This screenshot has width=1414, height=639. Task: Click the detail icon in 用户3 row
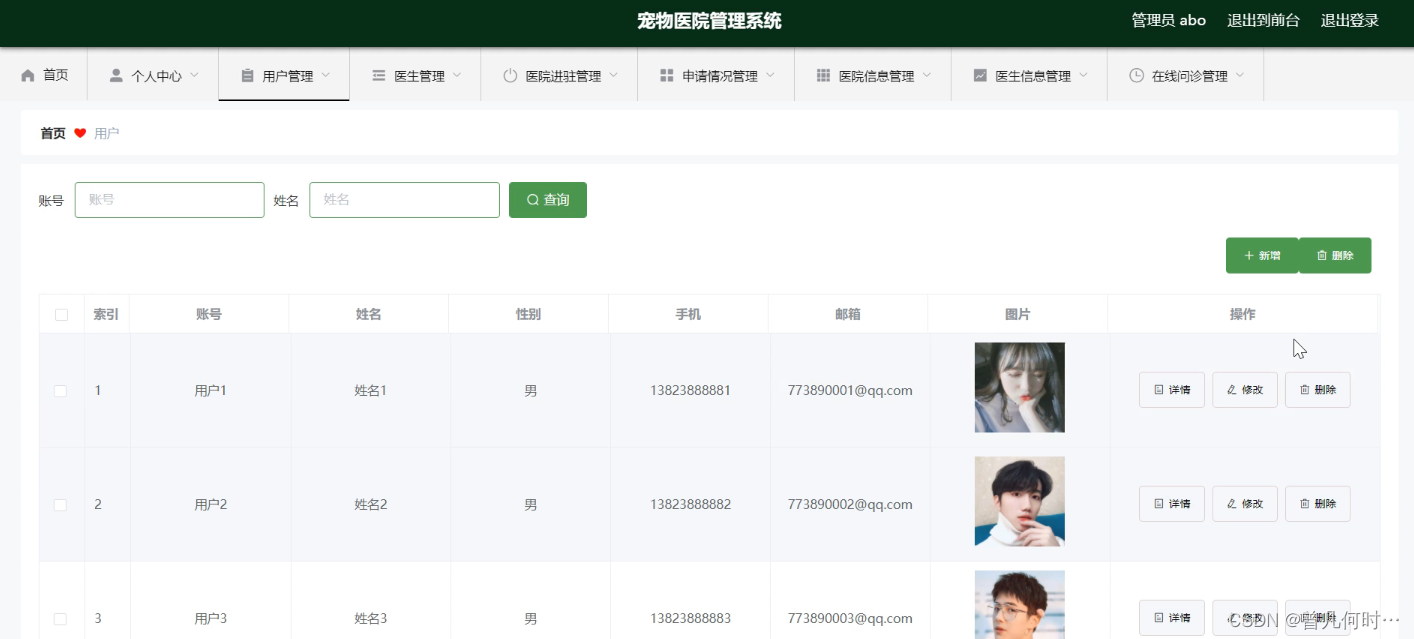[1159, 618]
